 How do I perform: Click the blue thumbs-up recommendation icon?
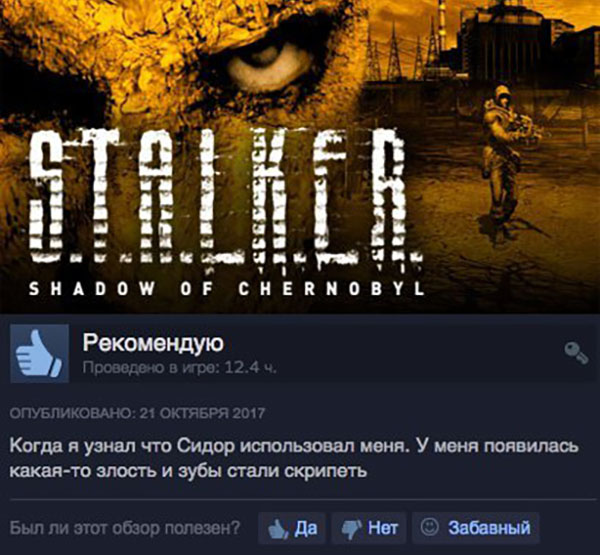39,353
